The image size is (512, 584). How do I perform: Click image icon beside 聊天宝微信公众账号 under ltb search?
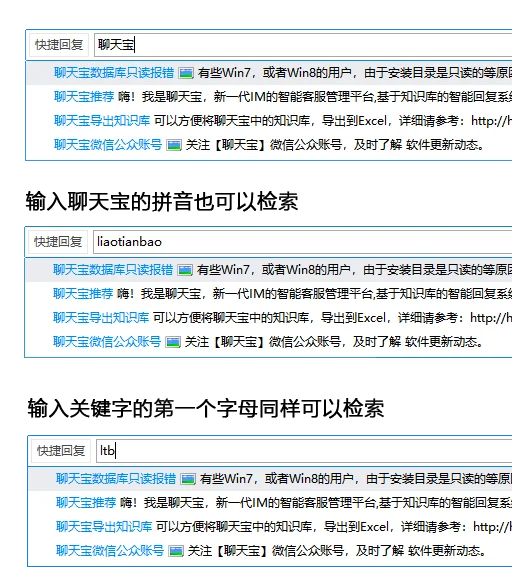point(176,551)
